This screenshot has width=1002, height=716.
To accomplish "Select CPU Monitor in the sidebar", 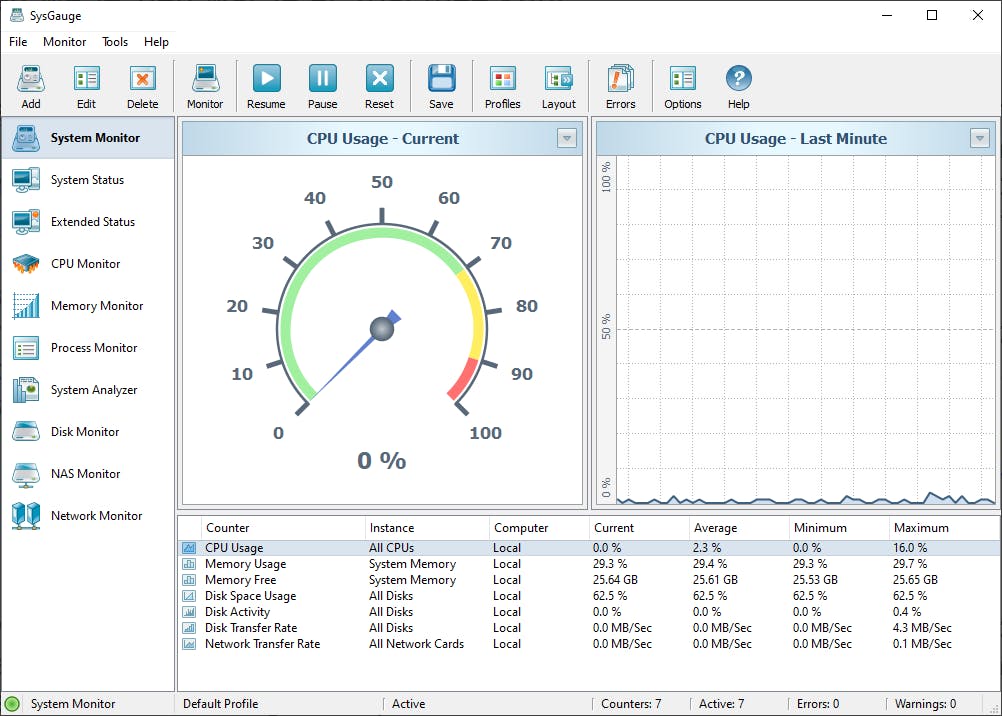I will pyautogui.click(x=85, y=264).
